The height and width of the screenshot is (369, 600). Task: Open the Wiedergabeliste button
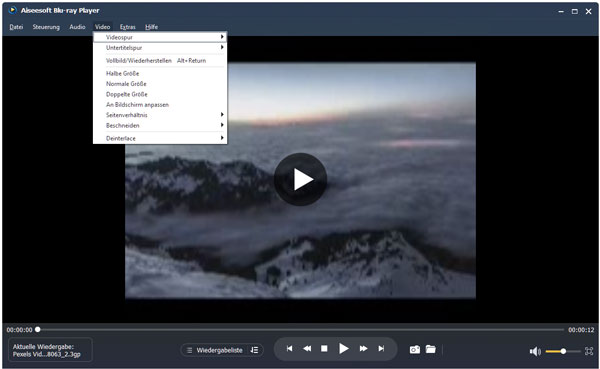(215, 350)
